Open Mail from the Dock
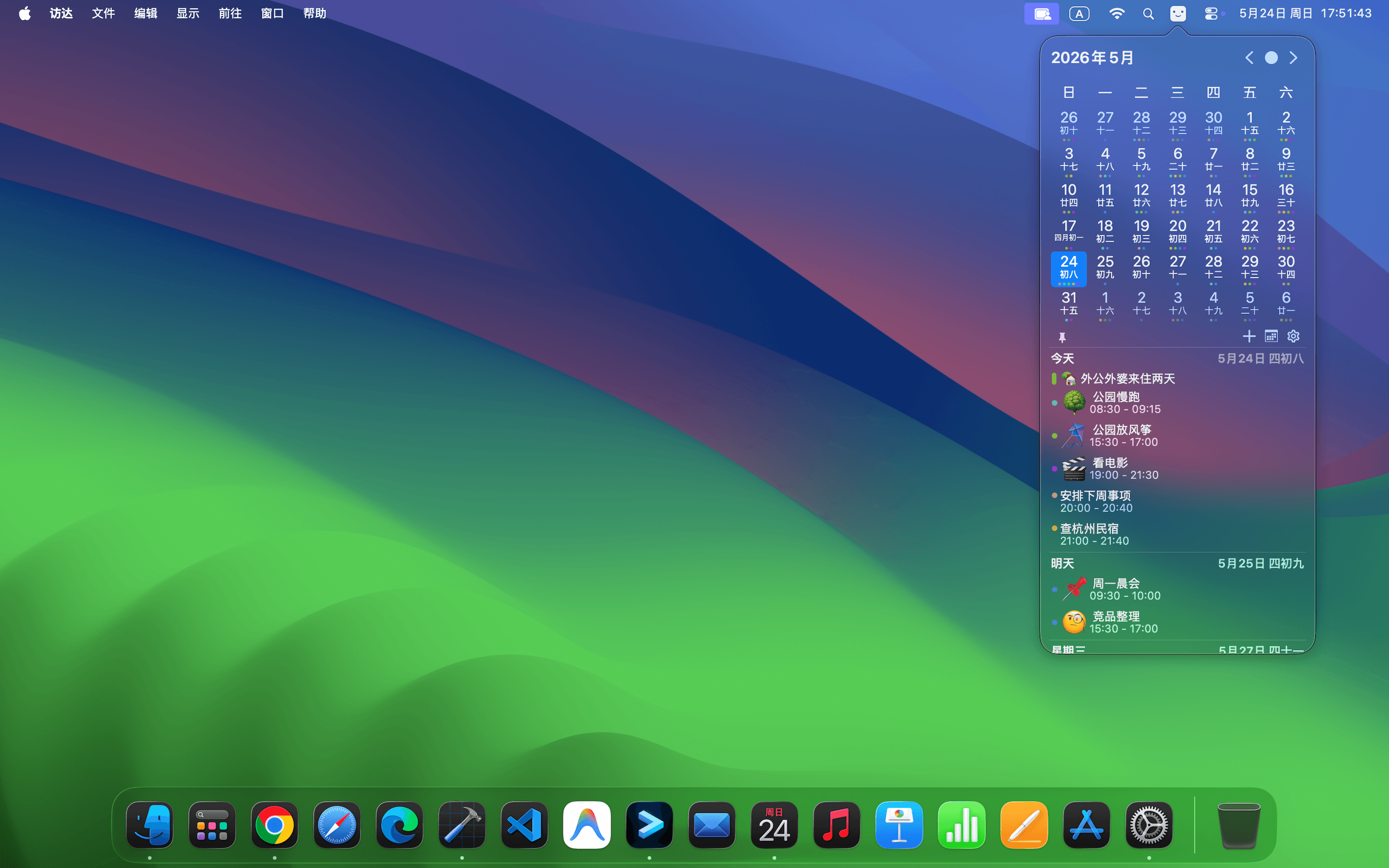Screen dimensions: 1389x868 (712, 825)
